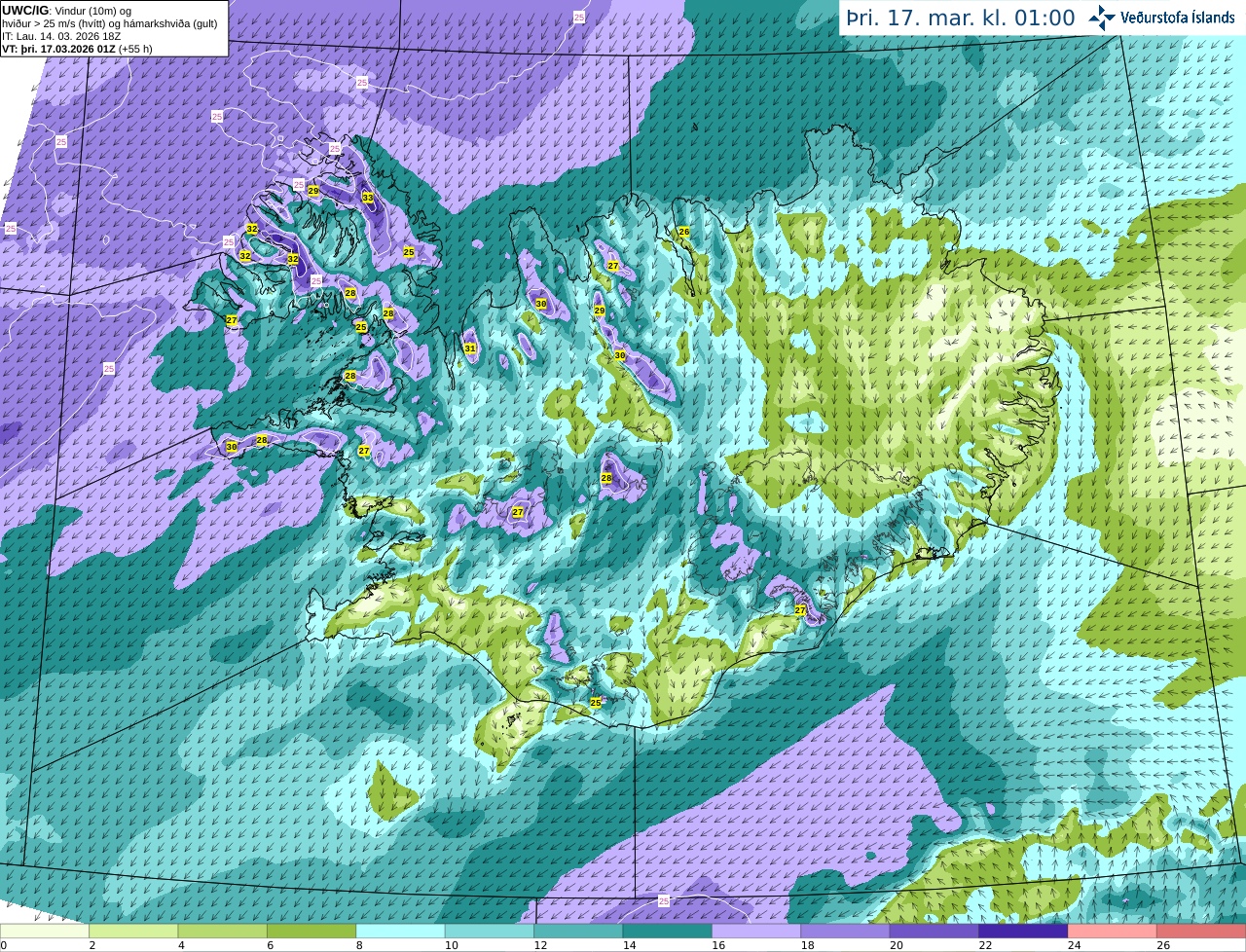The width and height of the screenshot is (1246, 952).
Task: Click the legend scale number "20"
Action: tap(897, 945)
